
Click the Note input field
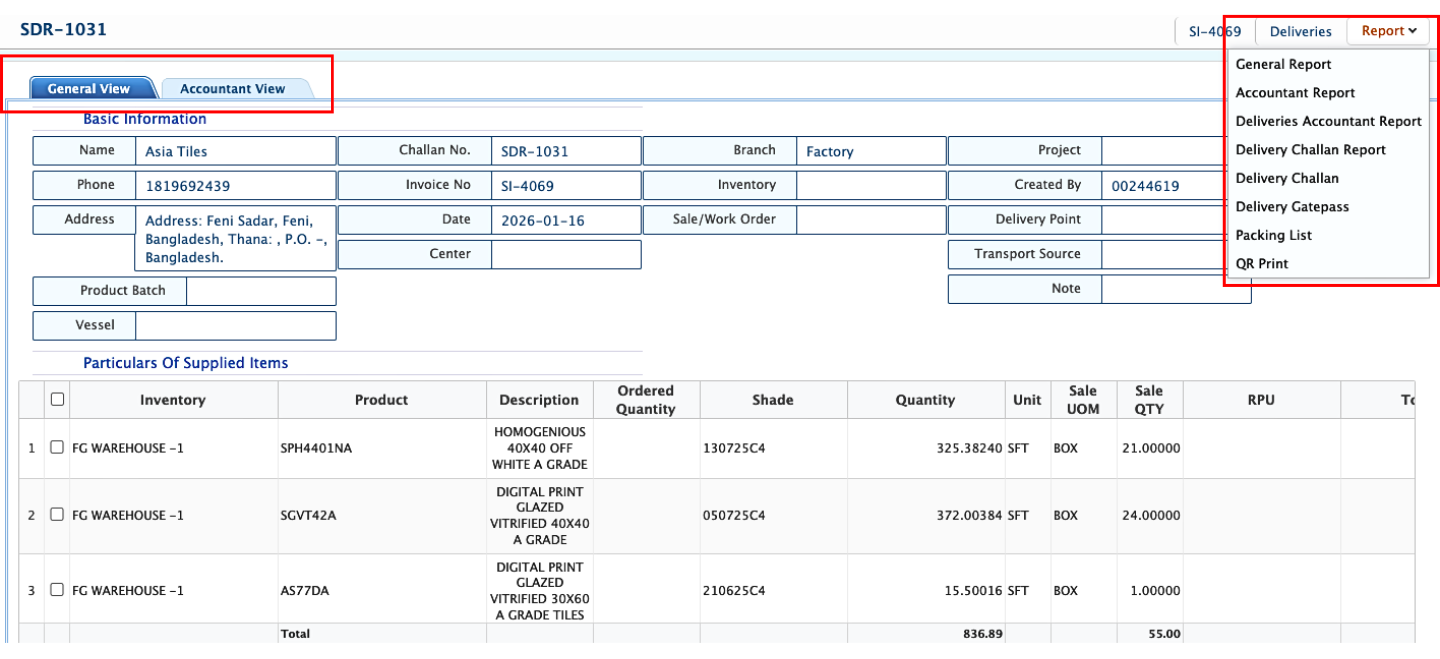point(1175,289)
